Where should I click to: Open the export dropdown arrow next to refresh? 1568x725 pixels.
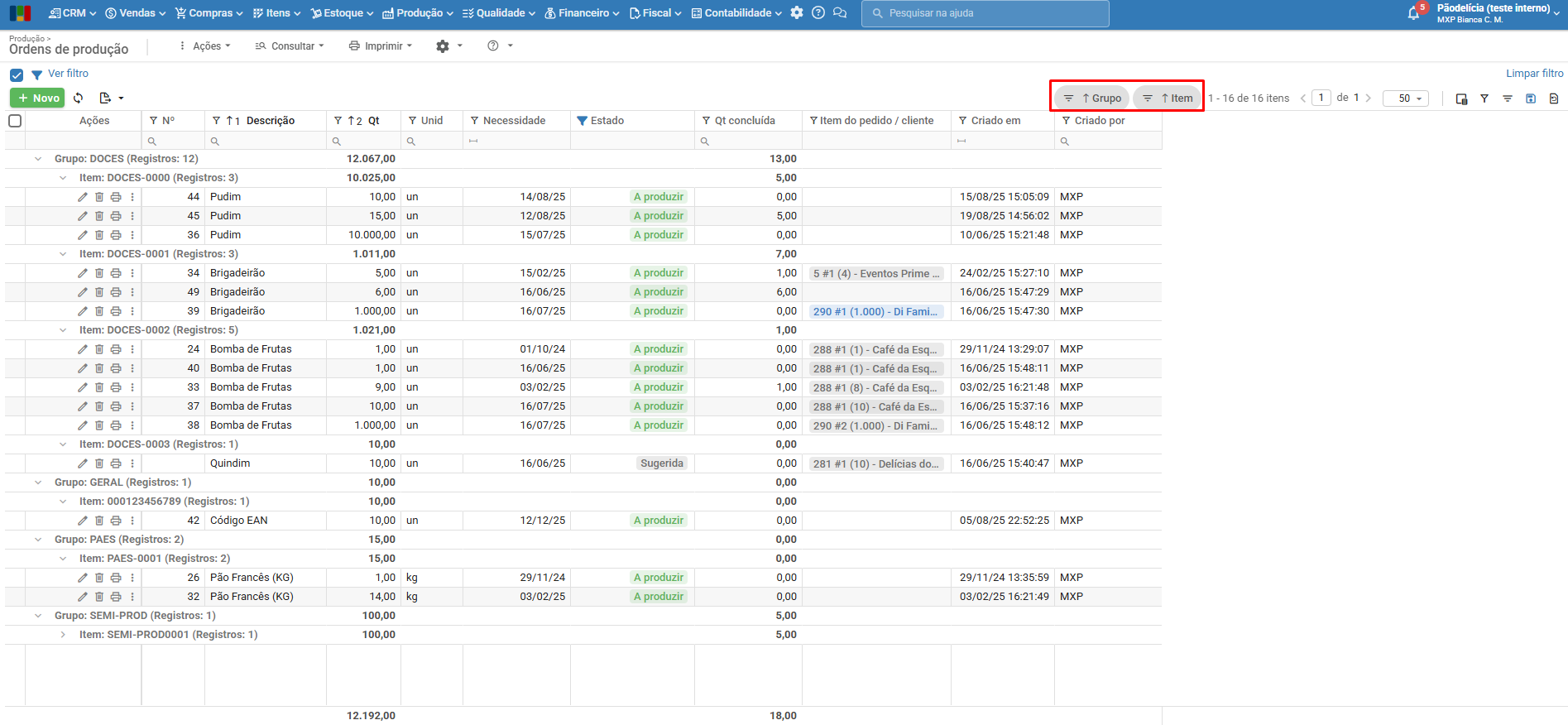[x=121, y=98]
